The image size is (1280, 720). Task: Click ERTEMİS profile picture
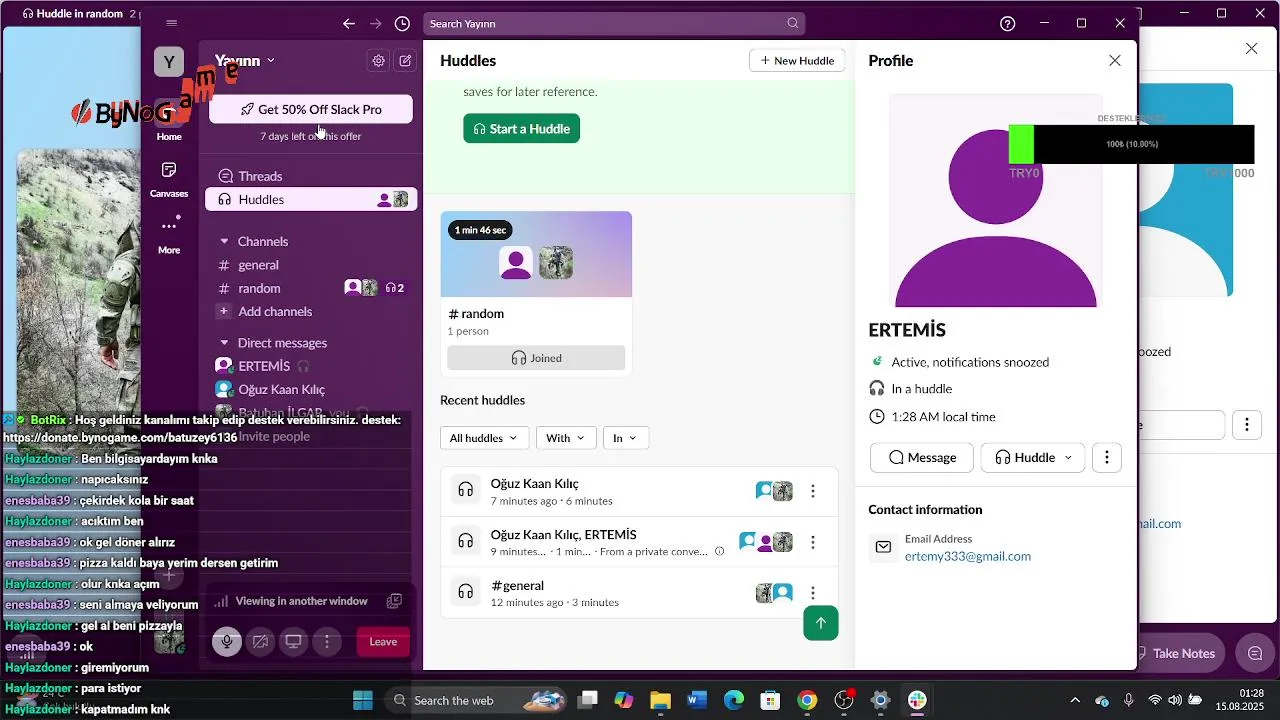996,201
